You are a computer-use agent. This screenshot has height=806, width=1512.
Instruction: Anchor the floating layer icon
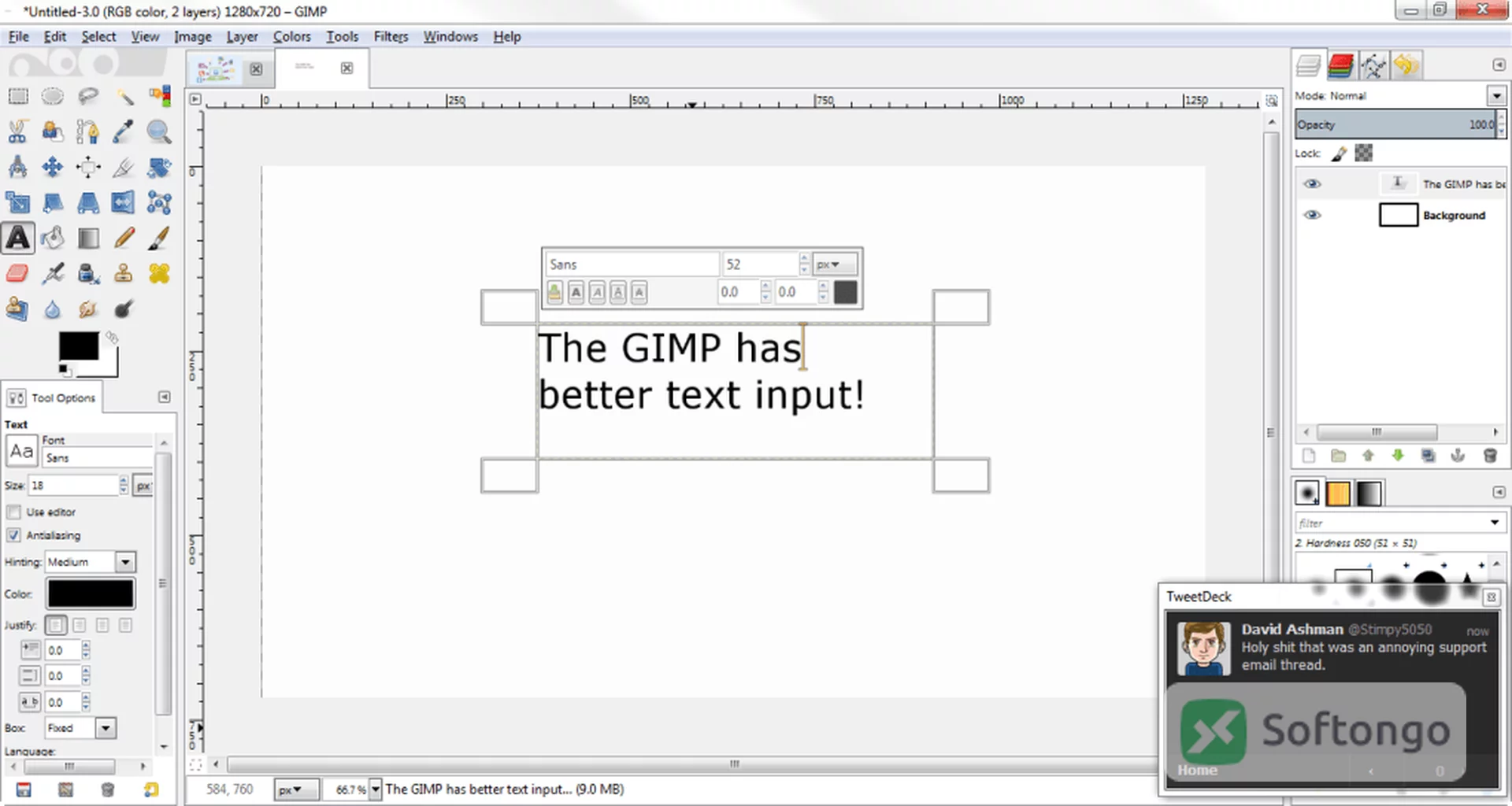[x=1458, y=456]
